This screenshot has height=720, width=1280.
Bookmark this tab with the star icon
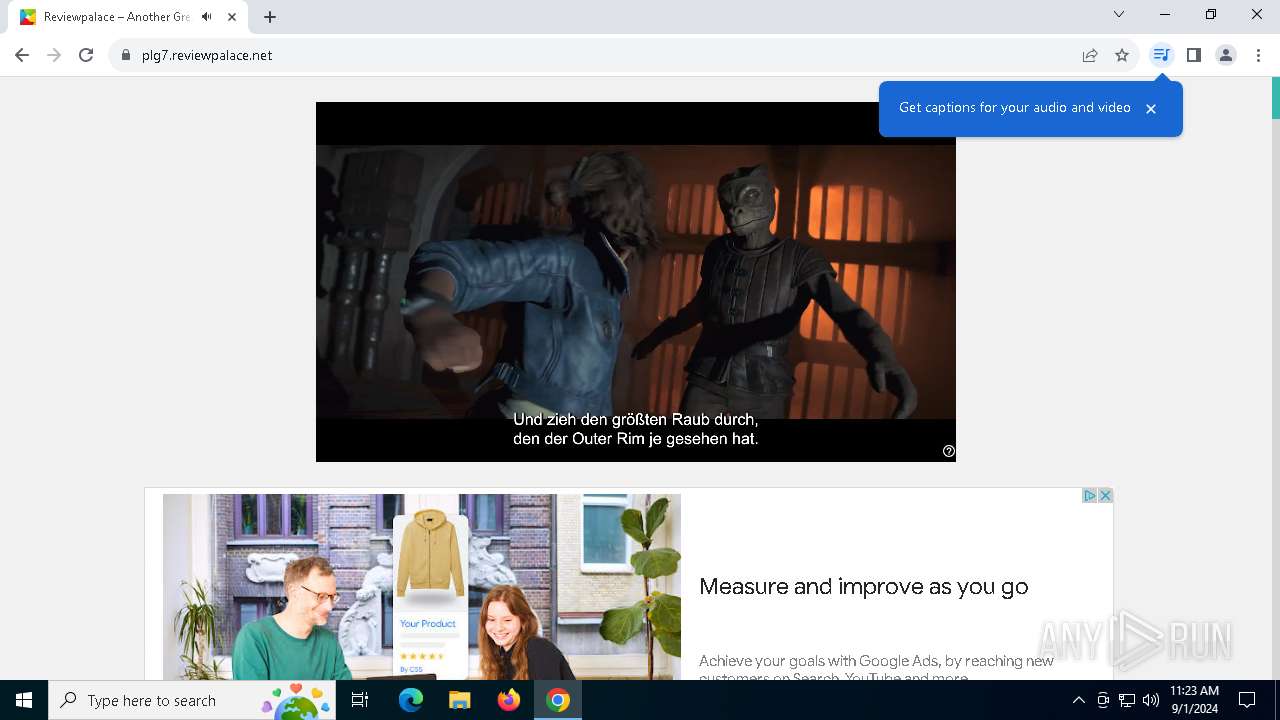coord(1122,55)
